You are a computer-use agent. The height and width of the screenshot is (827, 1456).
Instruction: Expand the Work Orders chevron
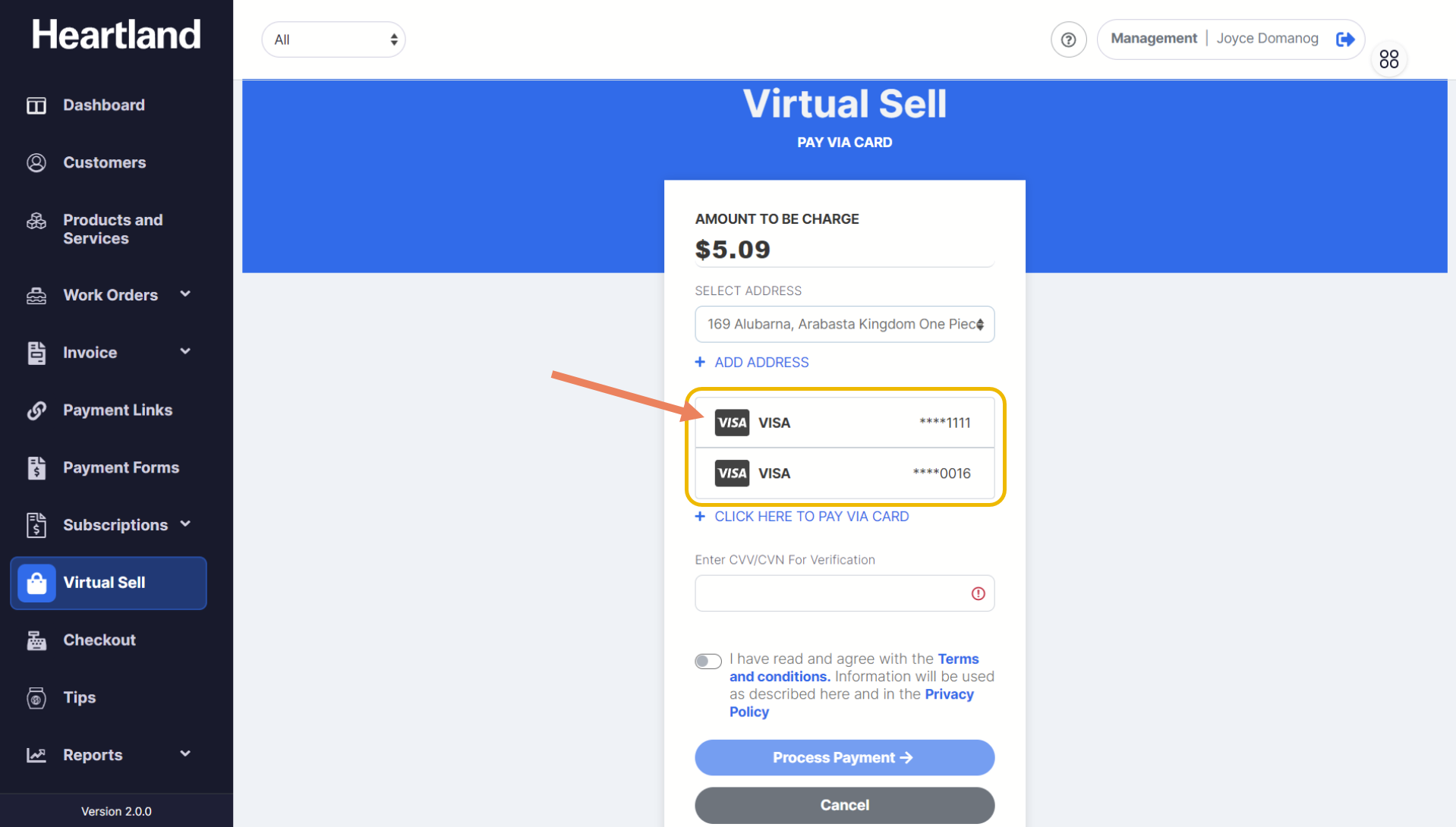[x=185, y=294]
